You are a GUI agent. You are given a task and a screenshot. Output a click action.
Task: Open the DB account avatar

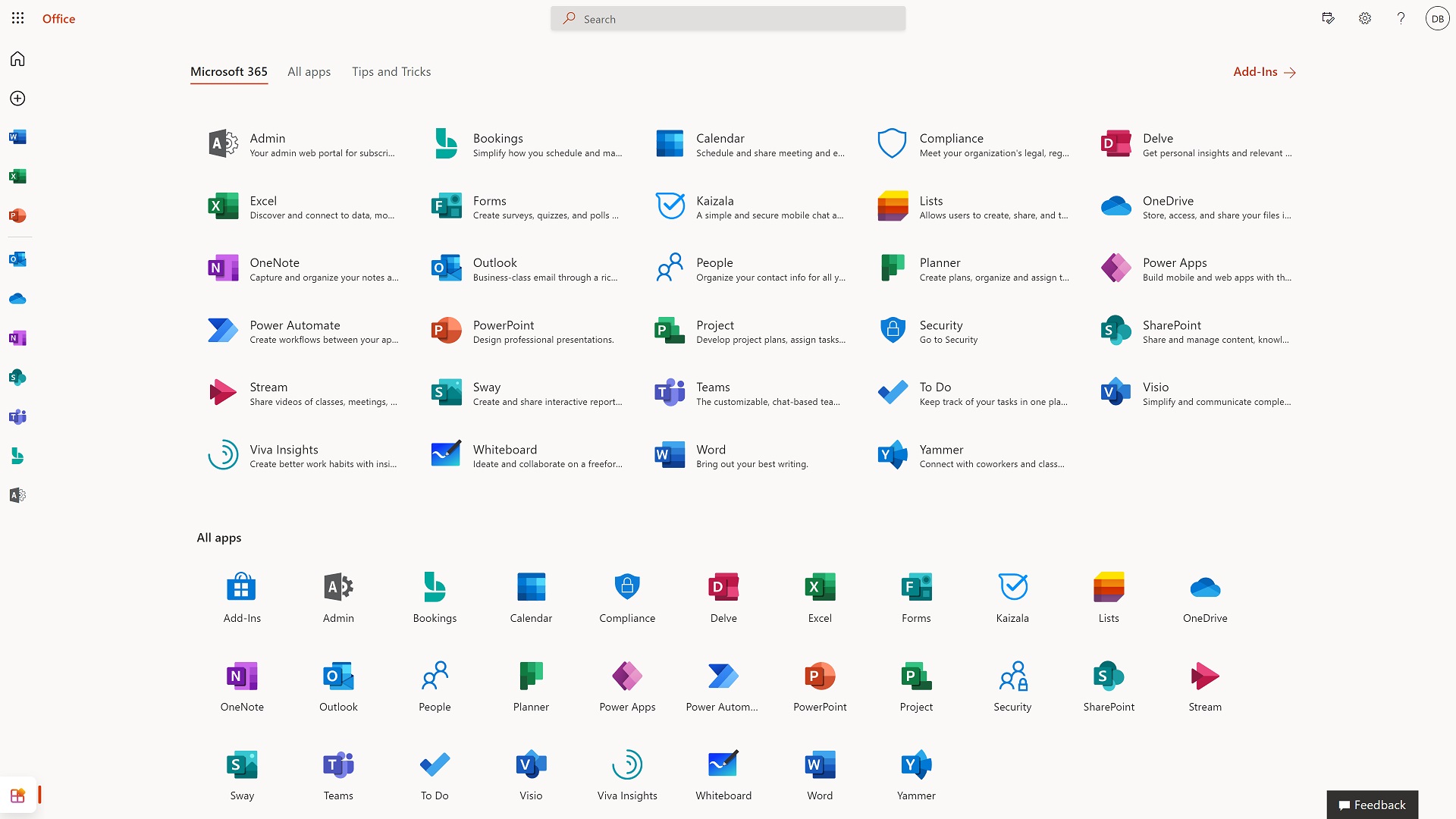[1437, 18]
